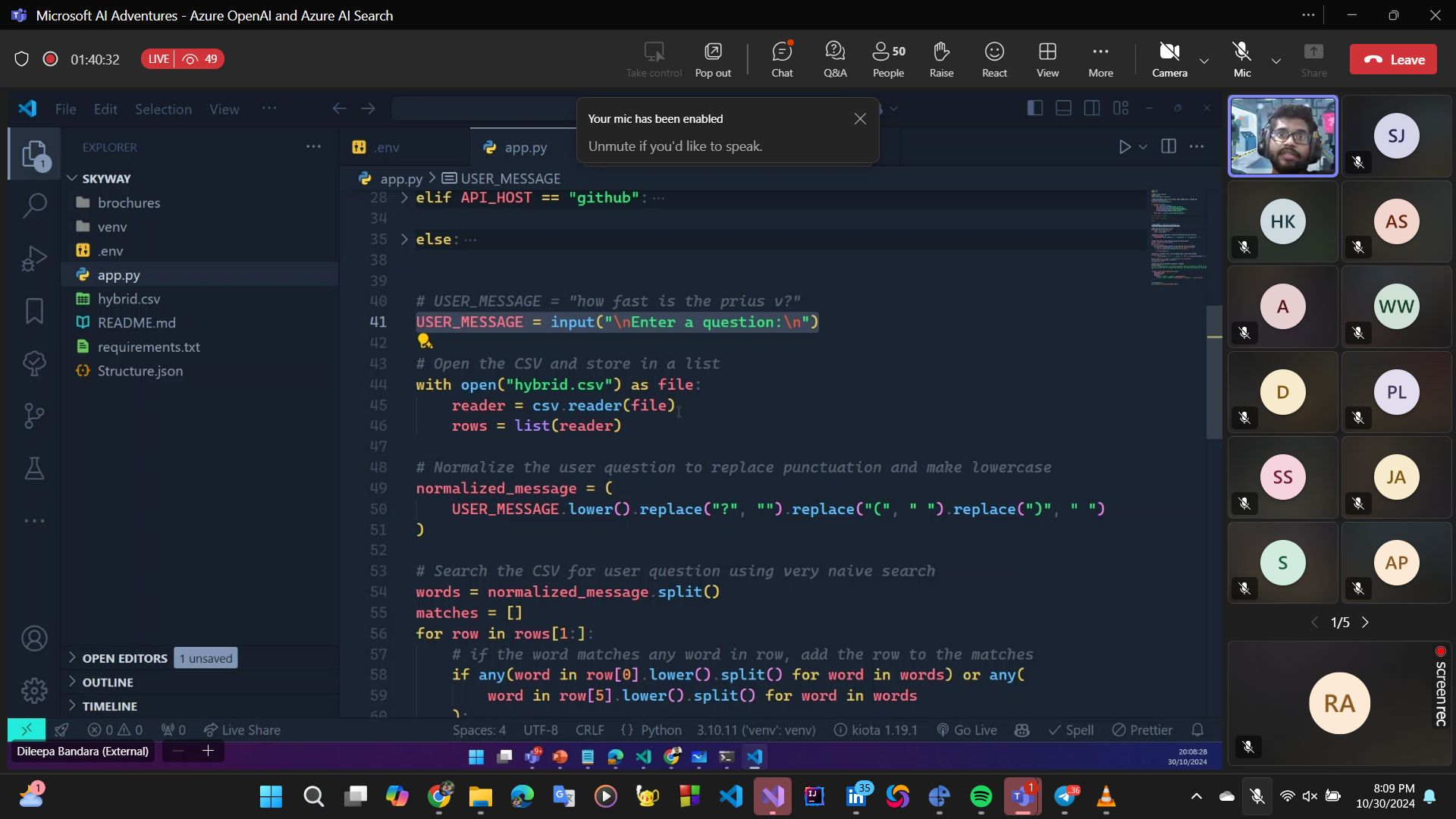The height and width of the screenshot is (819, 1456).
Task: Toggle the bottom panel layout
Action: (x=1063, y=108)
